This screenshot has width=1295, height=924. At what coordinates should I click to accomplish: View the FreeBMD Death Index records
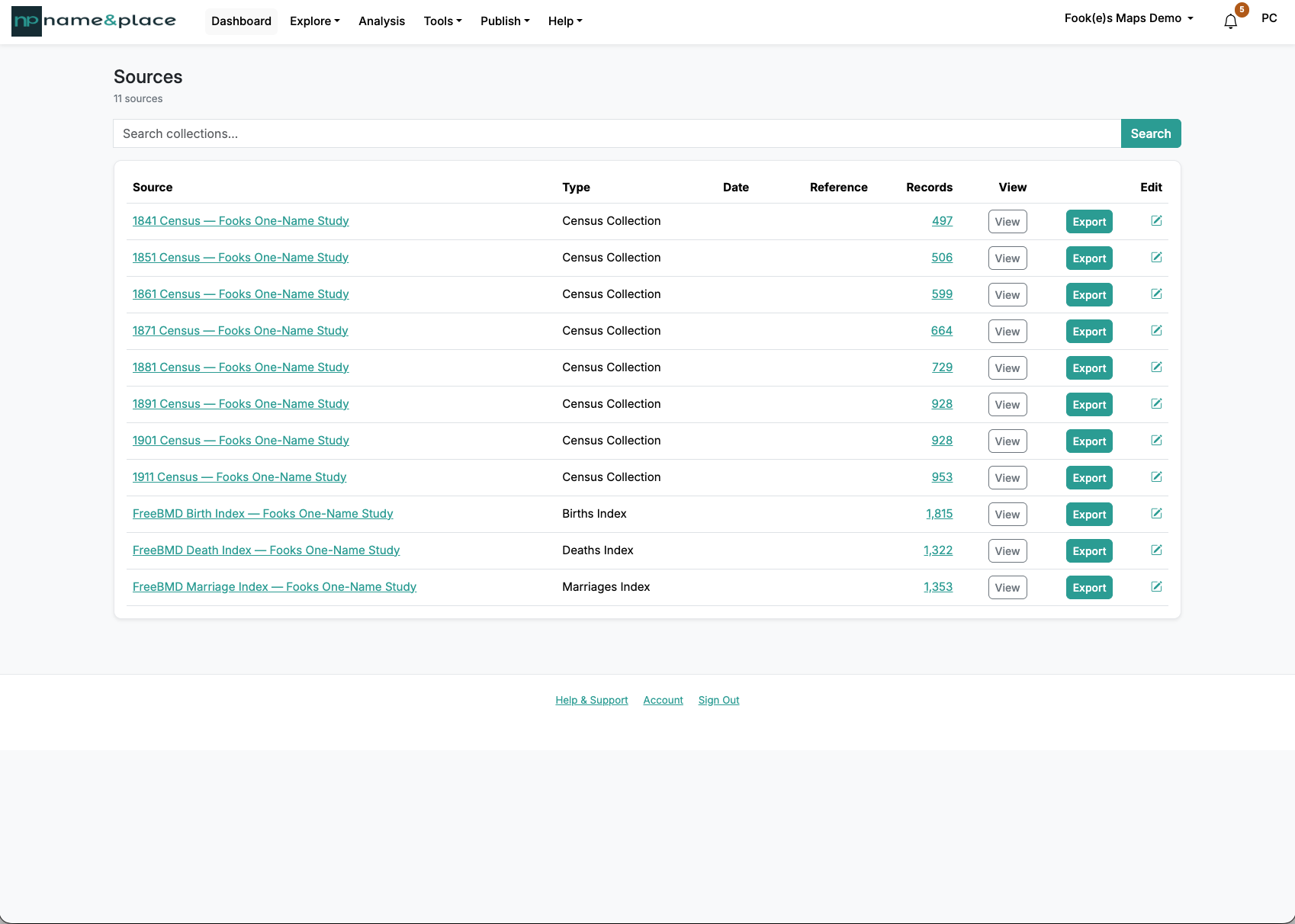click(1007, 551)
